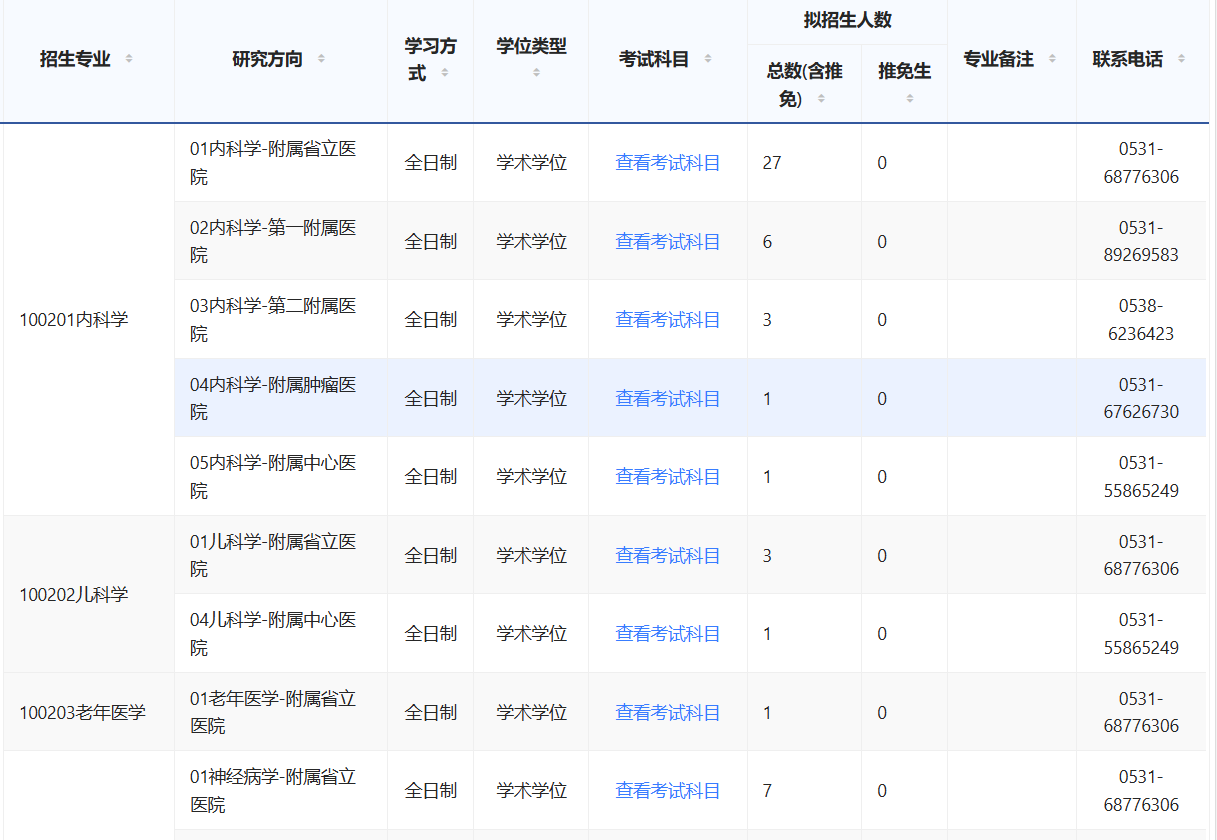Click sort arrows under 学位类型 header
The height and width of the screenshot is (840, 1217).
(536, 72)
